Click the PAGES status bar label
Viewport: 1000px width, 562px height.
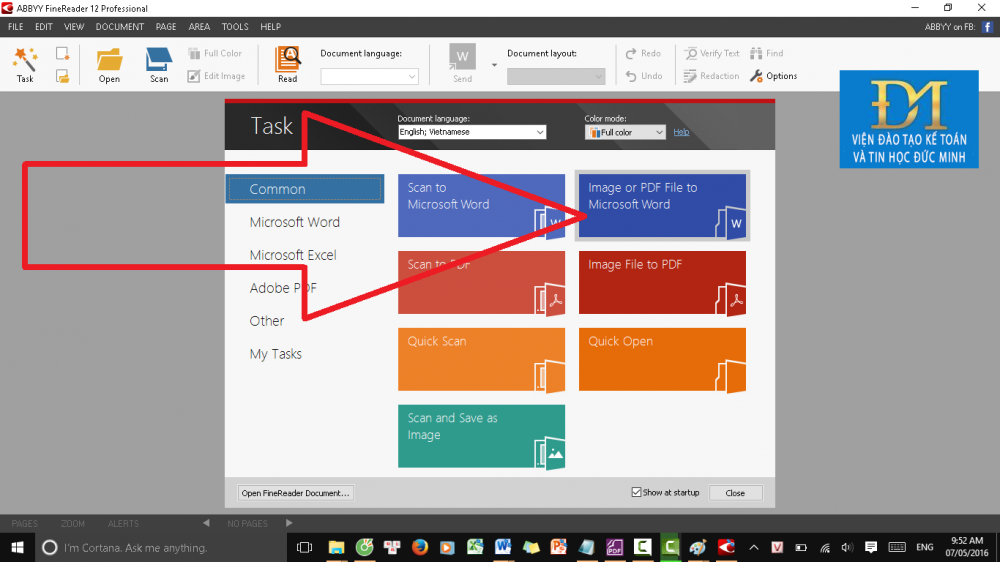[25, 524]
